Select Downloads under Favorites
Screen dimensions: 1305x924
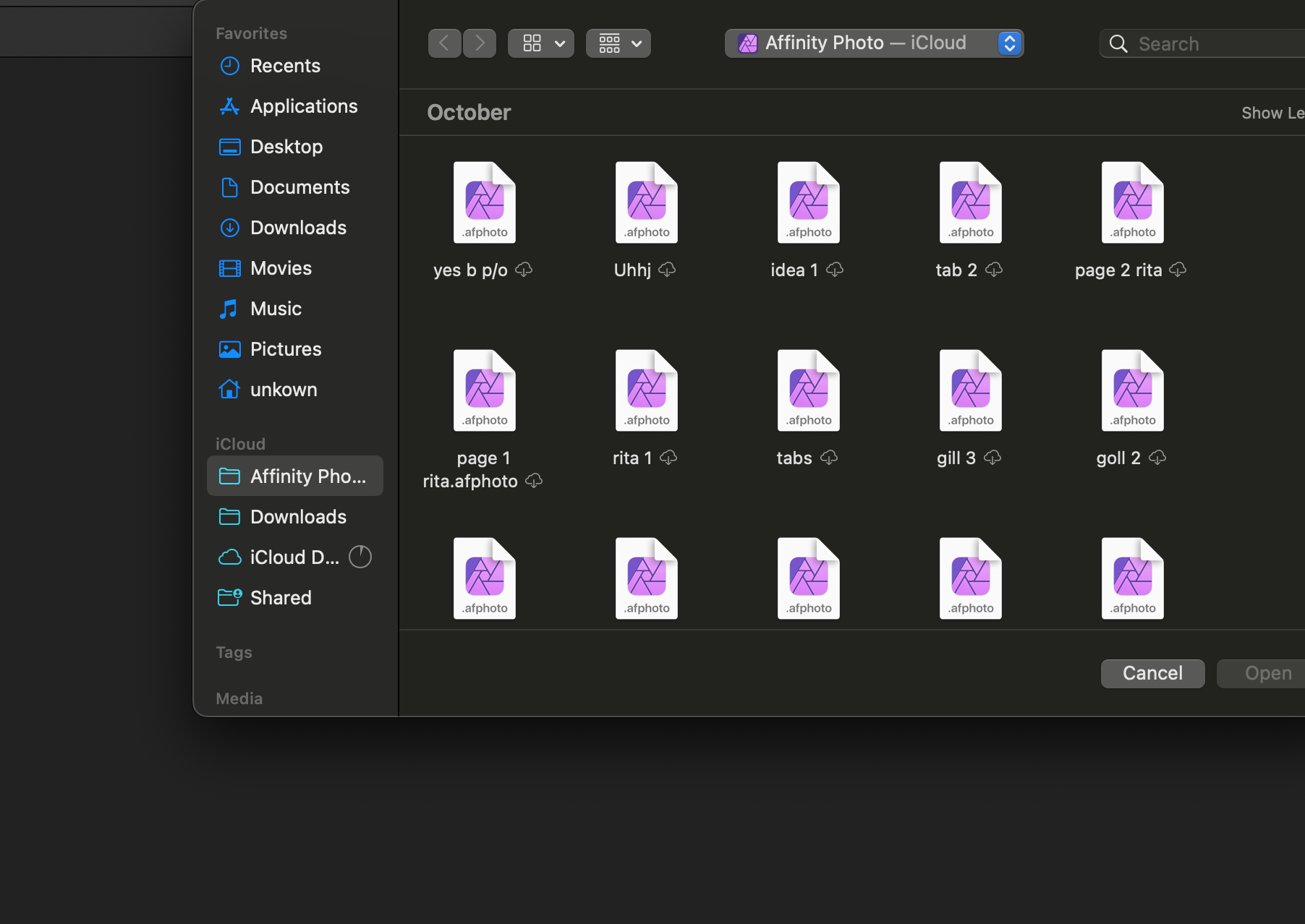tap(294, 228)
